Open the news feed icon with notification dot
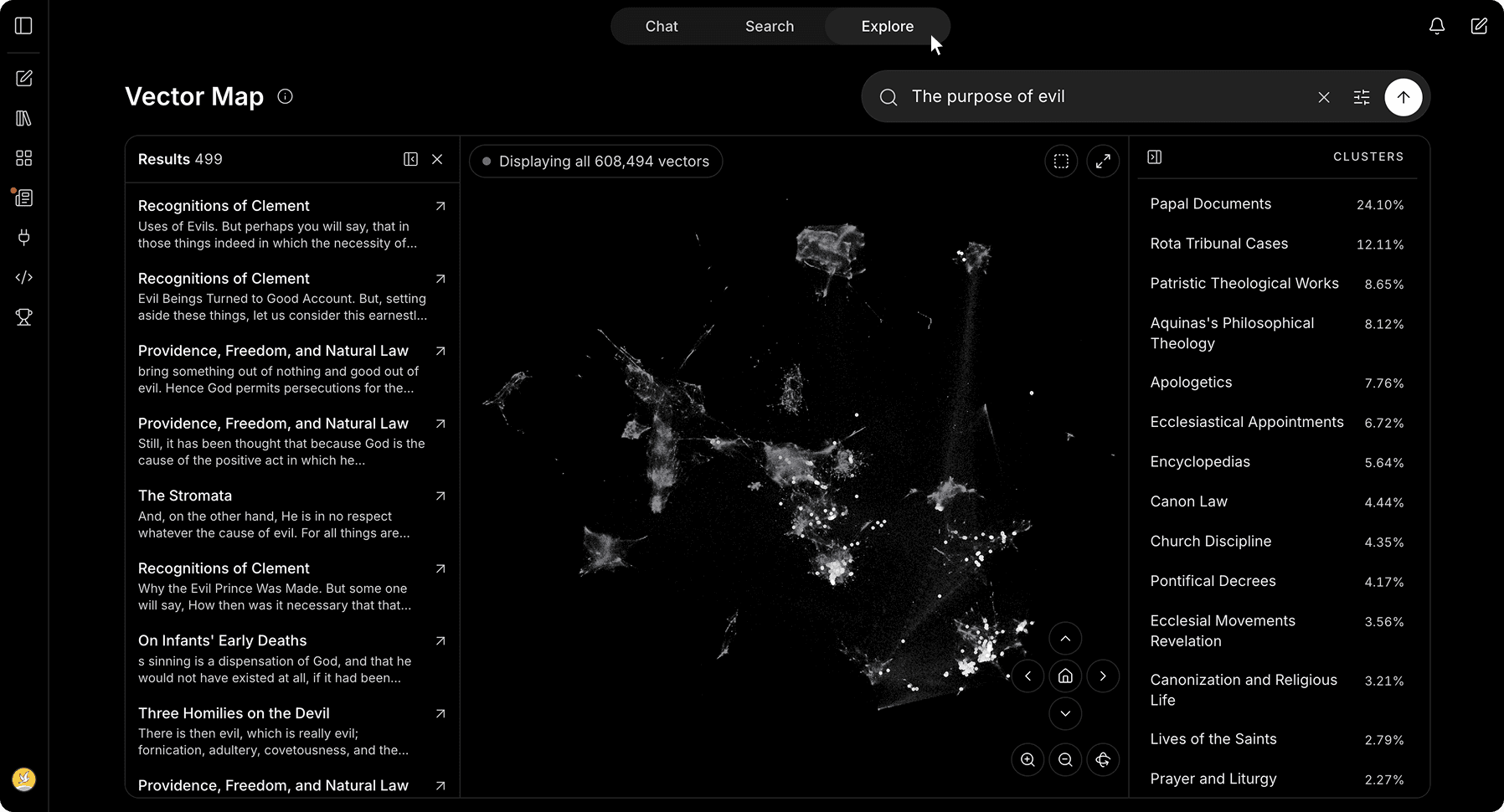The height and width of the screenshot is (812, 1504). (23, 198)
